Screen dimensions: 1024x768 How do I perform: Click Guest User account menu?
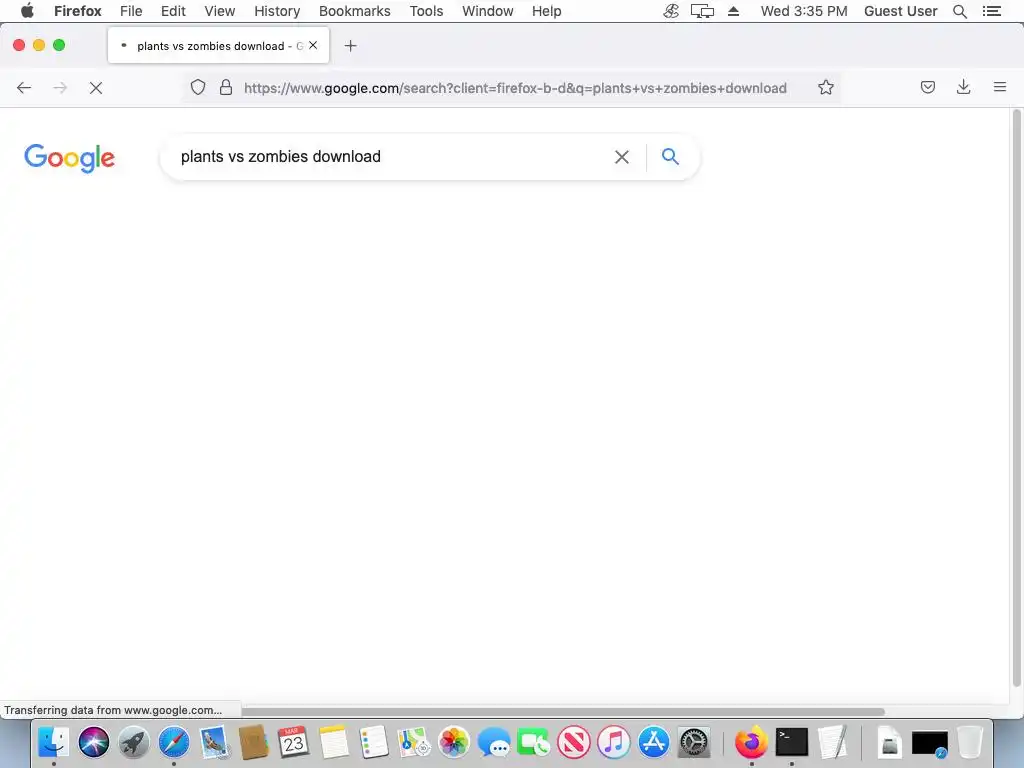(900, 11)
